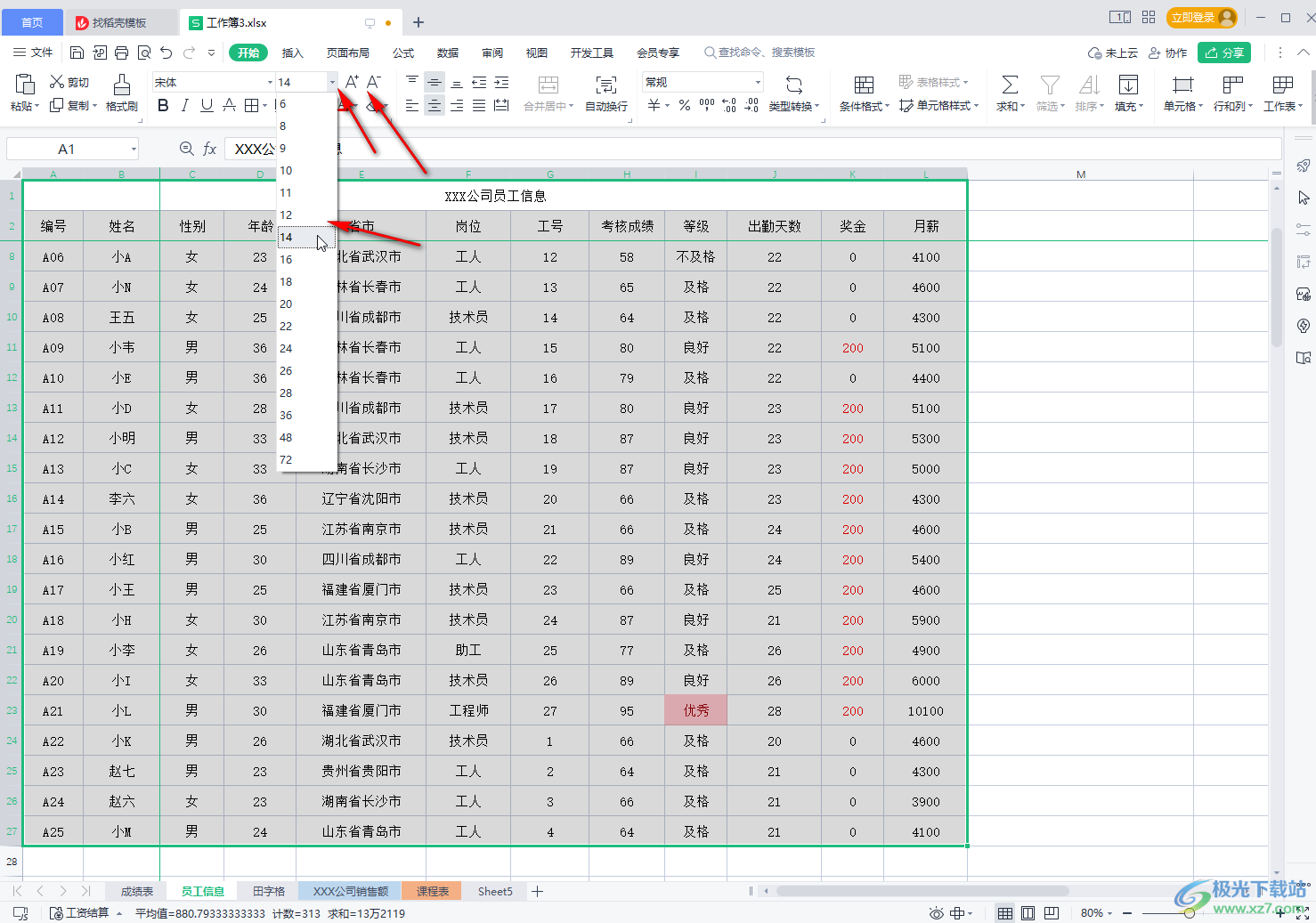Click the search commands (查找命令) field

pos(760,53)
